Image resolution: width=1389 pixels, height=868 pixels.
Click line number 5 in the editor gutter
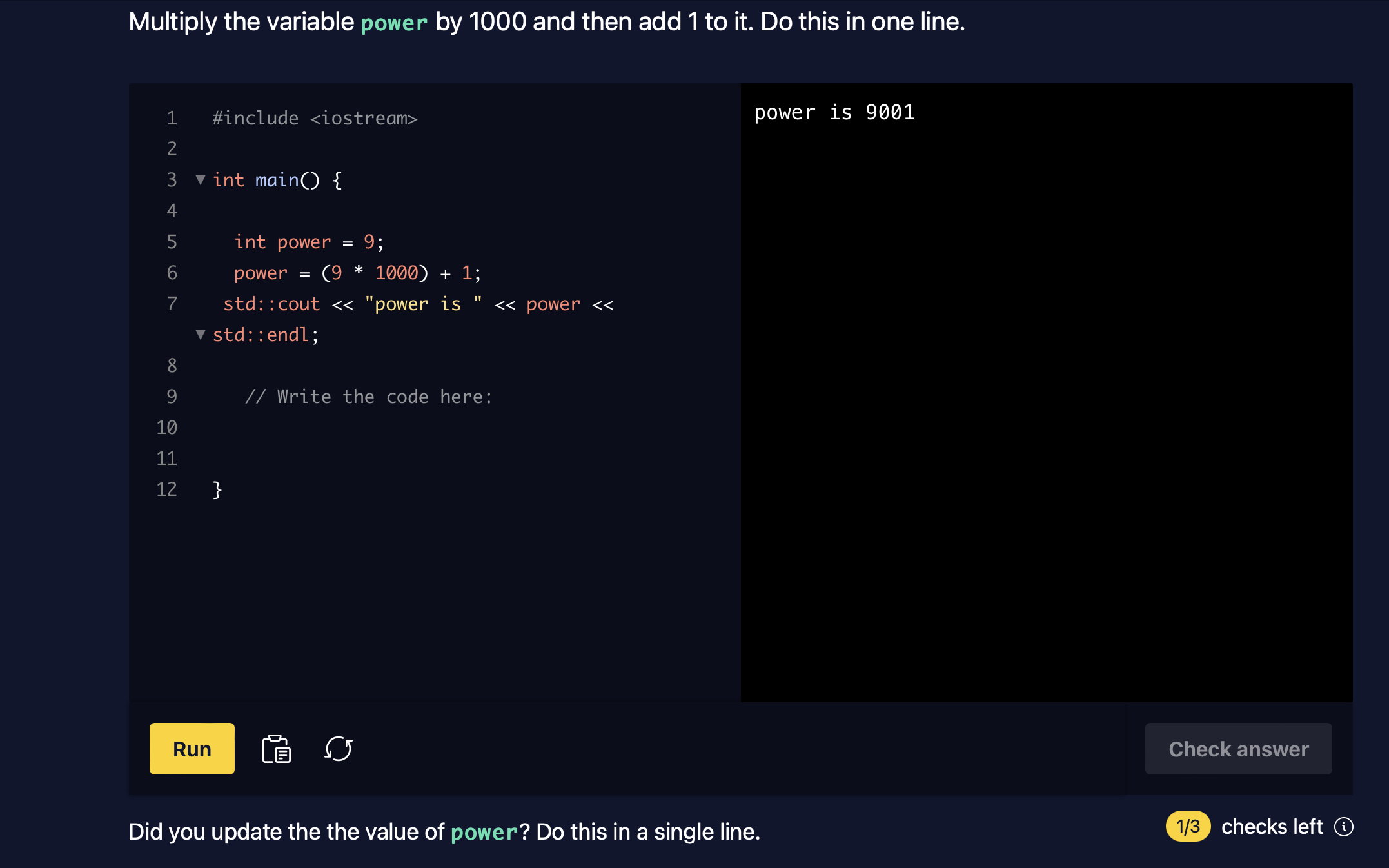pyautogui.click(x=172, y=242)
